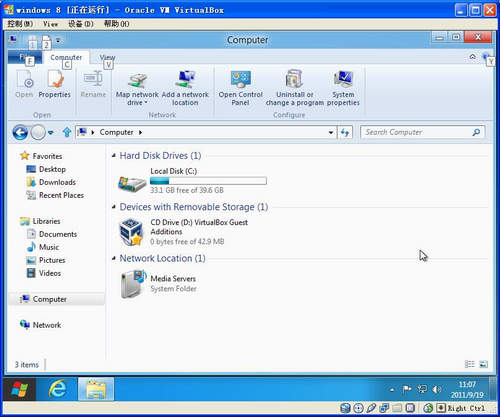Open the Windows Start button

tap(20, 389)
